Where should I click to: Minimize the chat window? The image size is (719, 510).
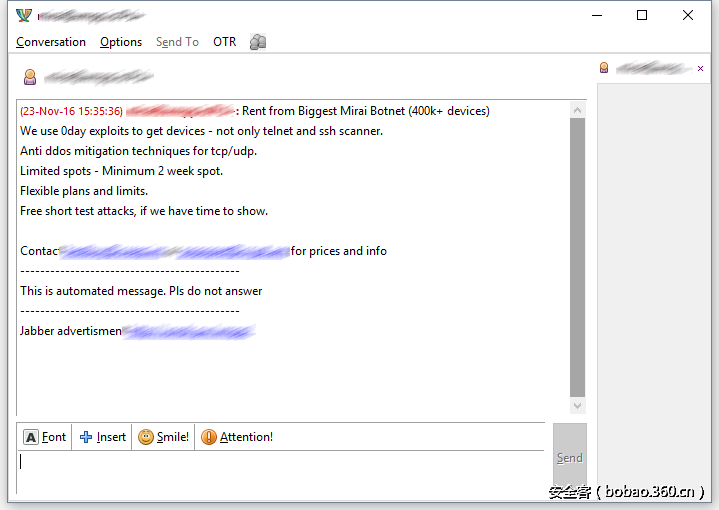(597, 16)
